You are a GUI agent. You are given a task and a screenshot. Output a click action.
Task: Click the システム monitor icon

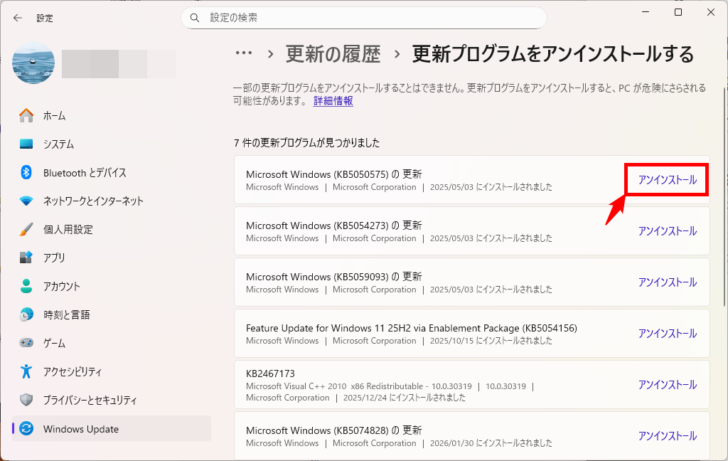point(26,144)
